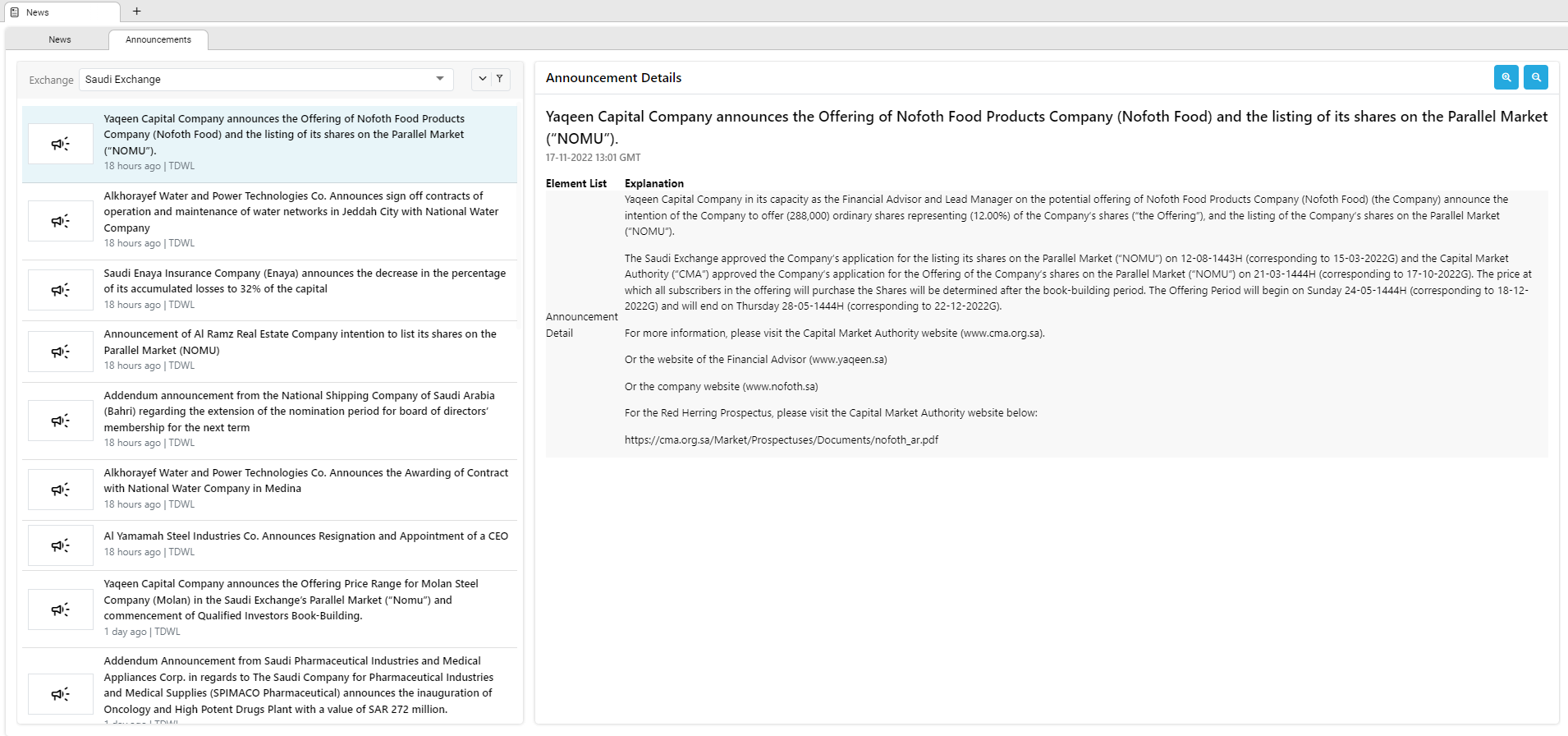The height and width of the screenshot is (736, 1568).
Task: Click the large Nofoth Food announcement title in details
Action: click(1047, 127)
